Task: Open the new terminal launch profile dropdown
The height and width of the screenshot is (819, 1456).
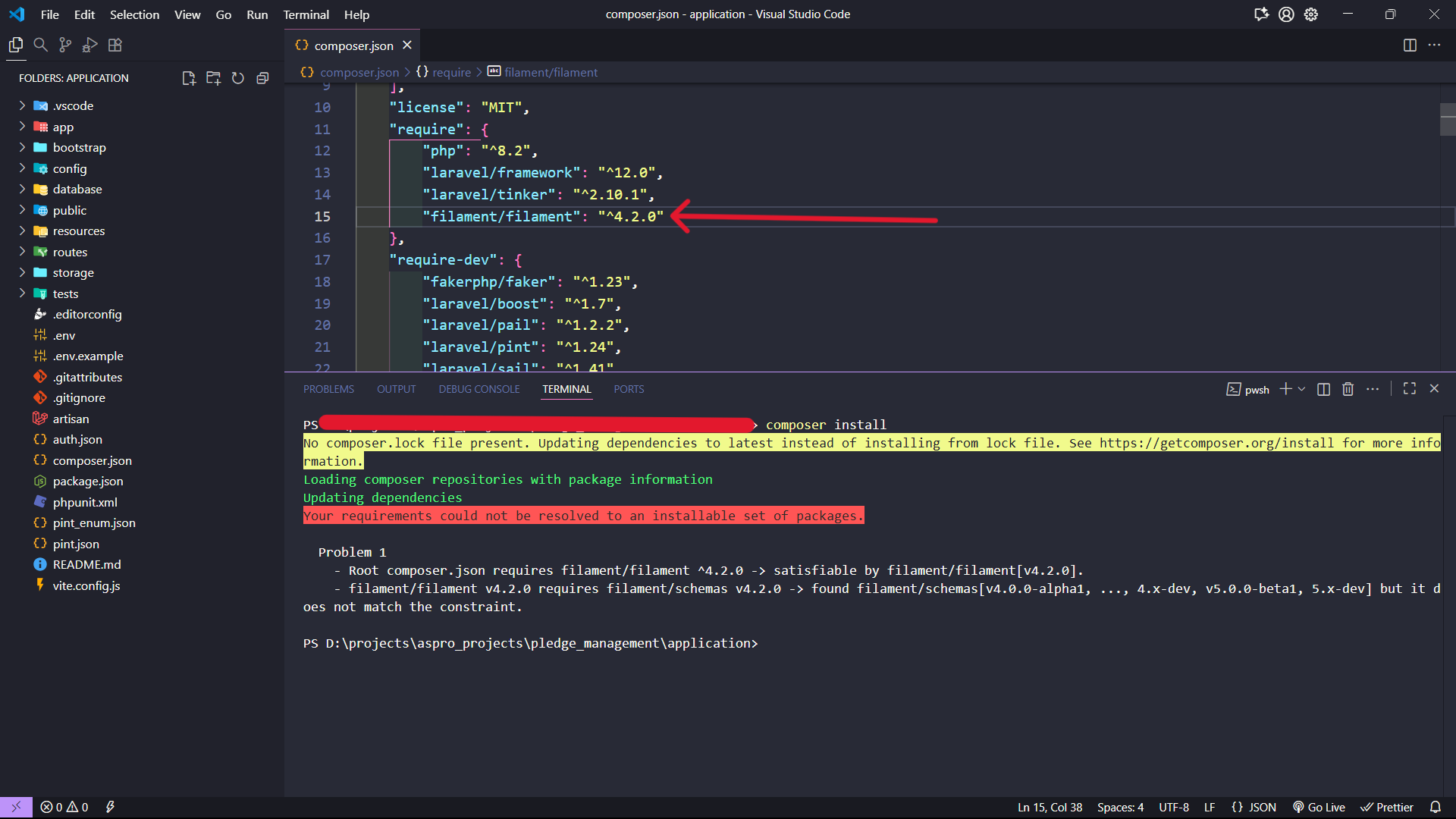Action: tap(1302, 389)
